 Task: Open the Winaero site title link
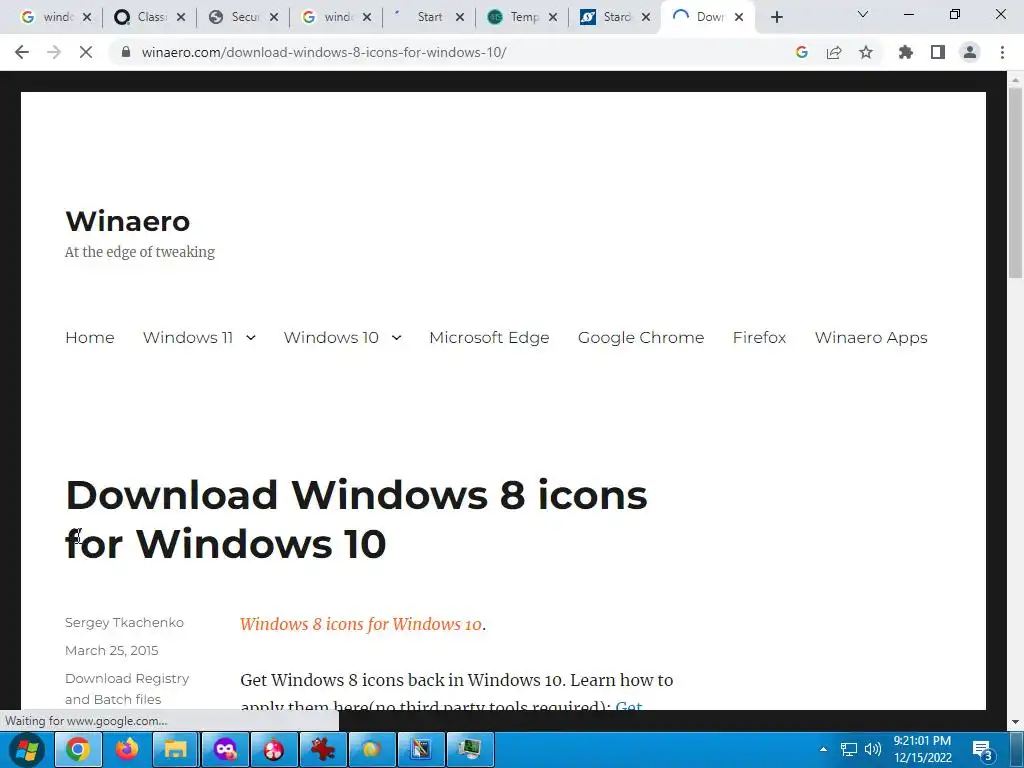tap(127, 221)
